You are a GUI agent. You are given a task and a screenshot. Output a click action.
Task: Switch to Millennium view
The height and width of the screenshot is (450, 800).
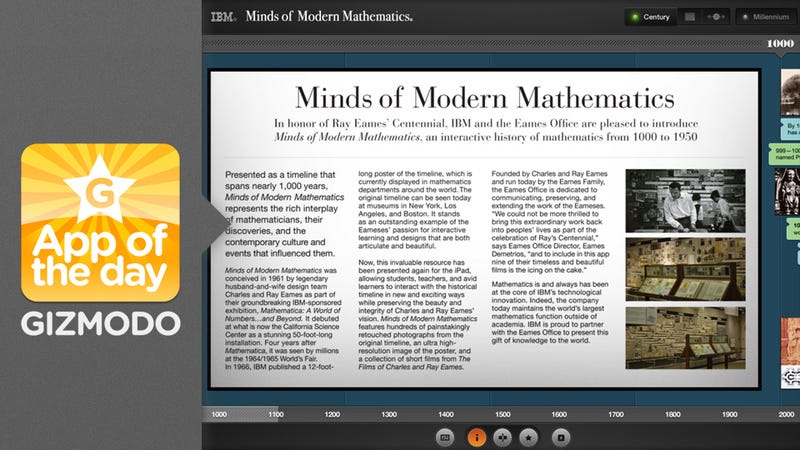coord(767,17)
